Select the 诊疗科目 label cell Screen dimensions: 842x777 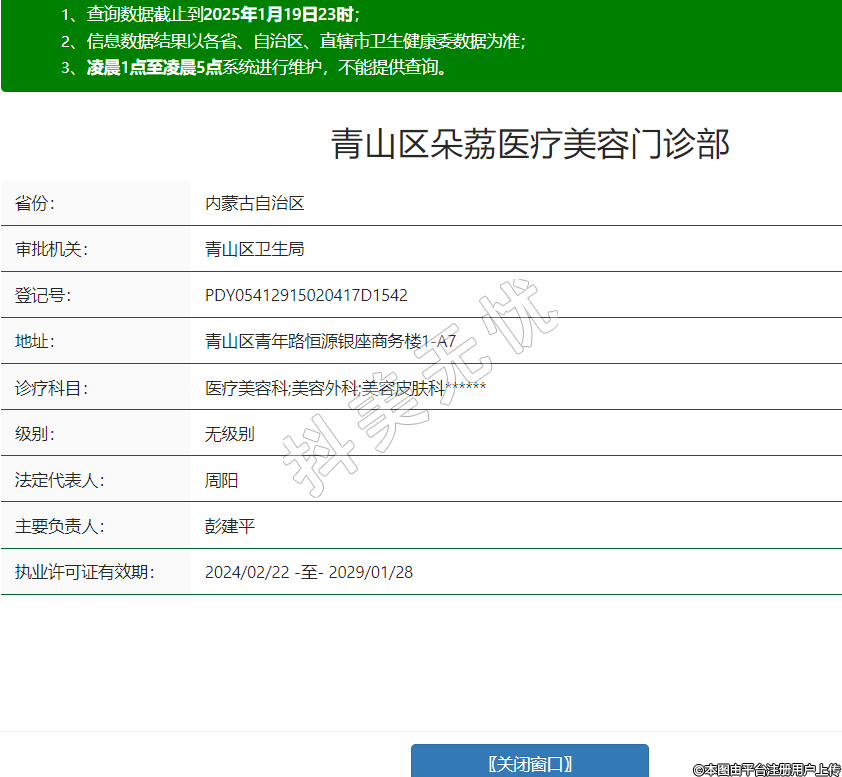click(51, 388)
